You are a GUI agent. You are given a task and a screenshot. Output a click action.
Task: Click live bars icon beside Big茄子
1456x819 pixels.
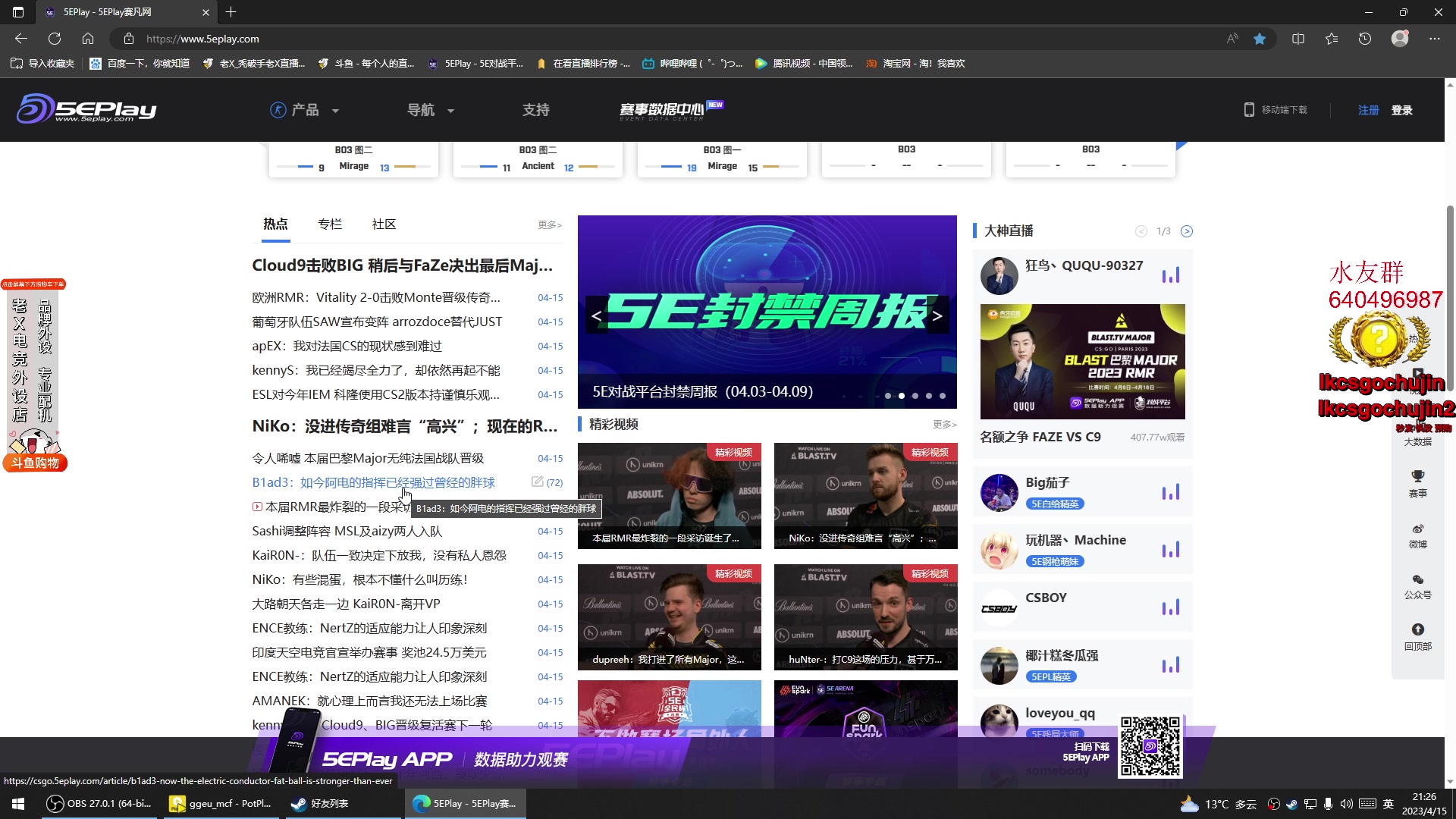[1171, 492]
